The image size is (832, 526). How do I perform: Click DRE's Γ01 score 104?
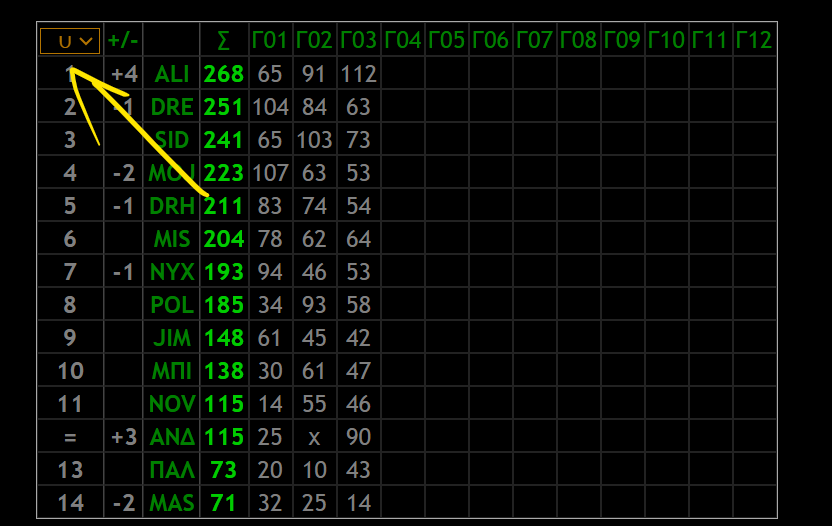271,107
